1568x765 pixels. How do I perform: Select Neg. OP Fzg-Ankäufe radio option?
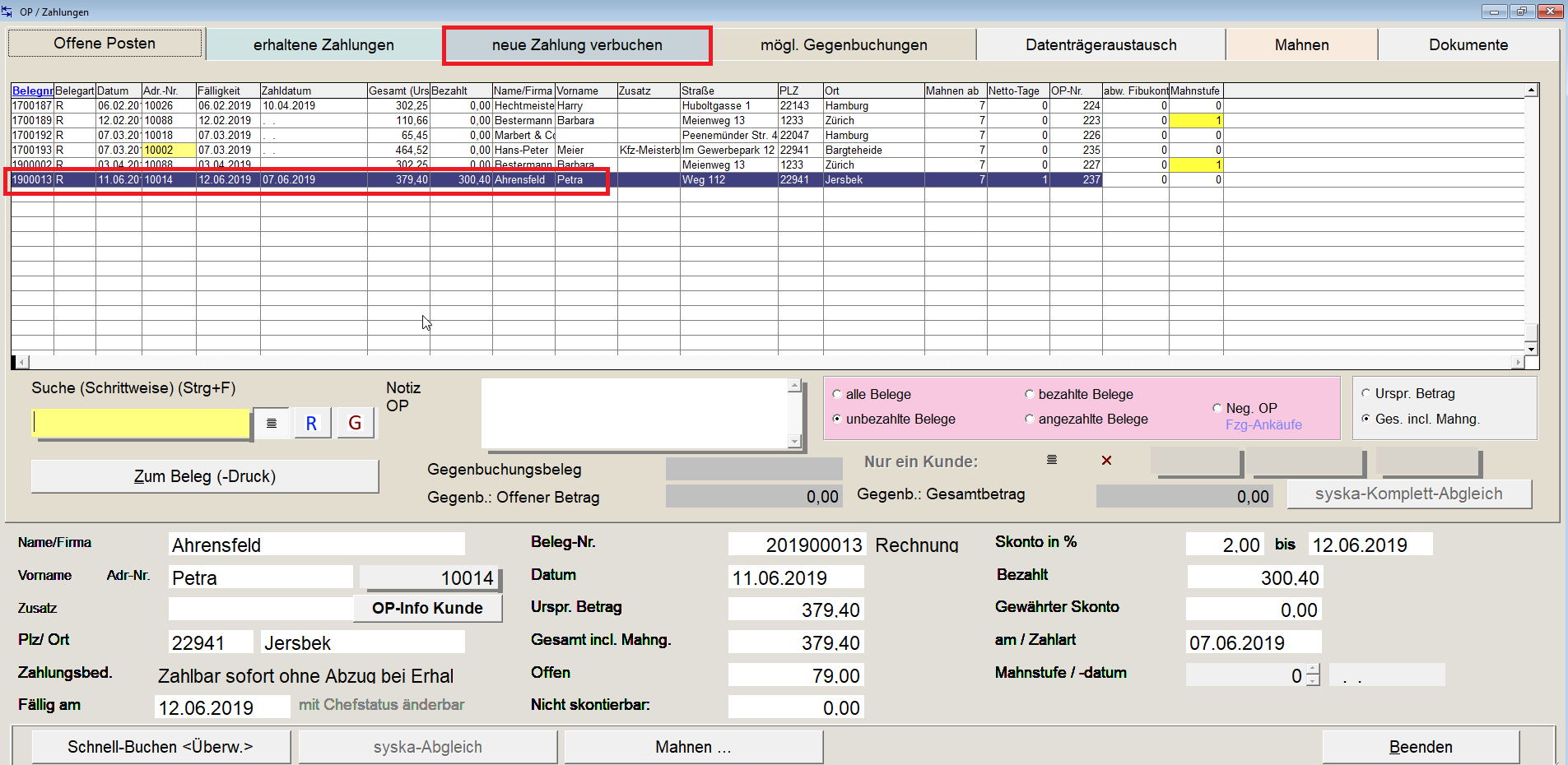[1217, 408]
